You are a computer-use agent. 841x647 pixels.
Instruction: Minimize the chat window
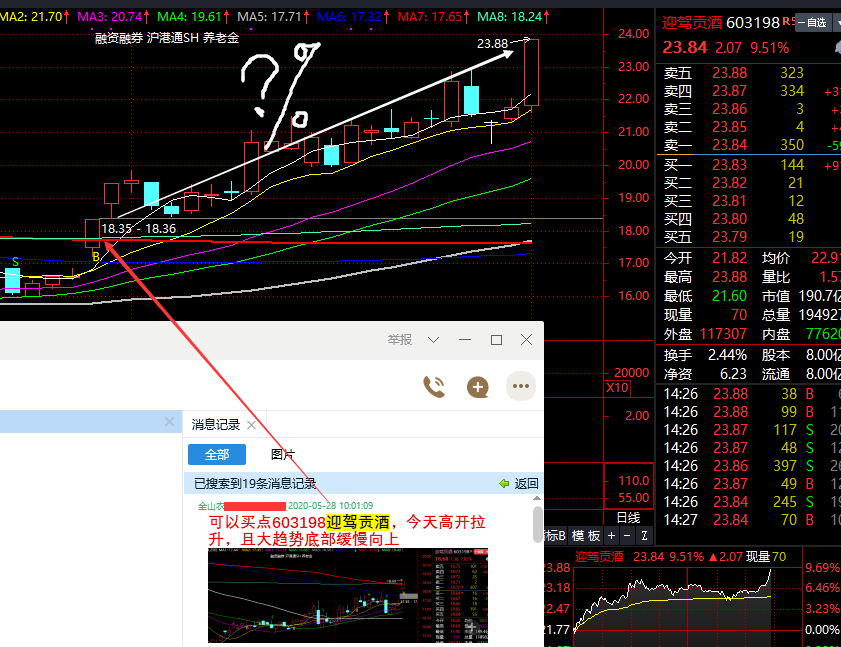click(464, 340)
